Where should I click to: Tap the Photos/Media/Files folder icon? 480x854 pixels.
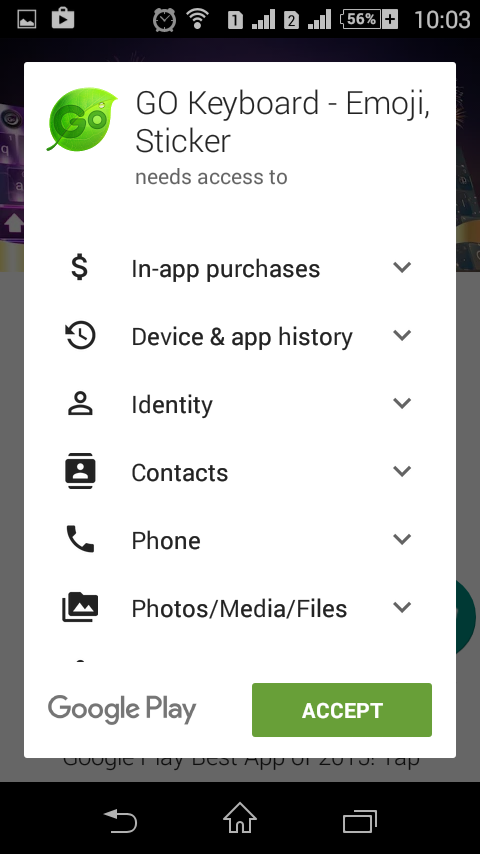click(80, 607)
